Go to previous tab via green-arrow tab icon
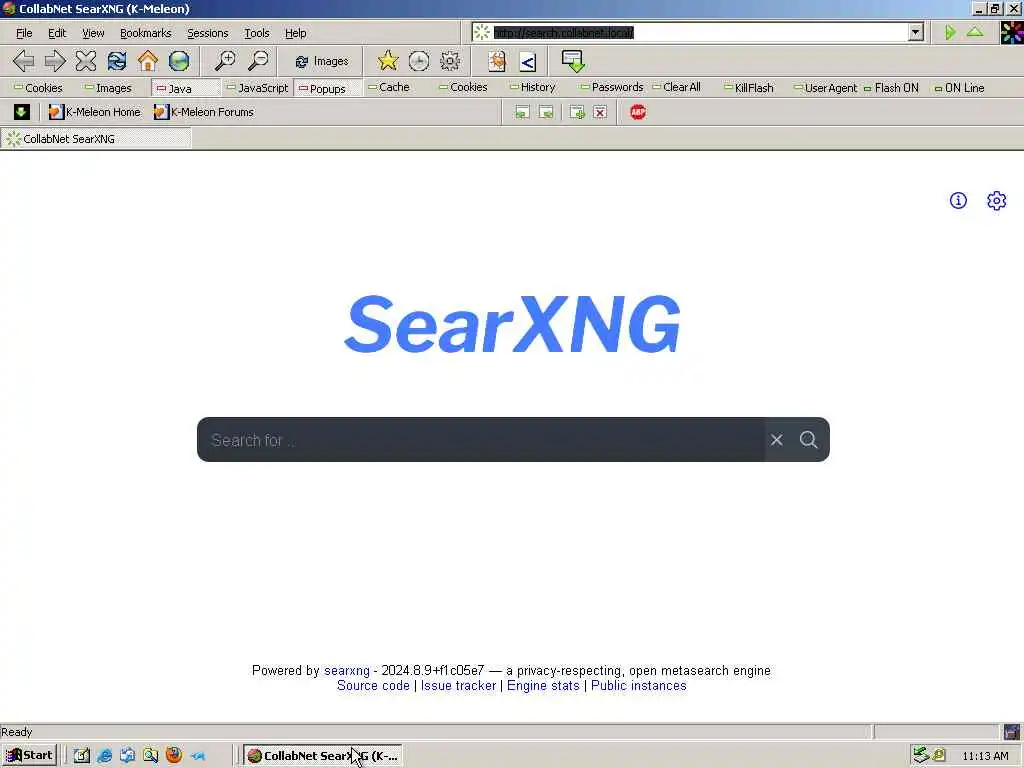 tap(522, 112)
